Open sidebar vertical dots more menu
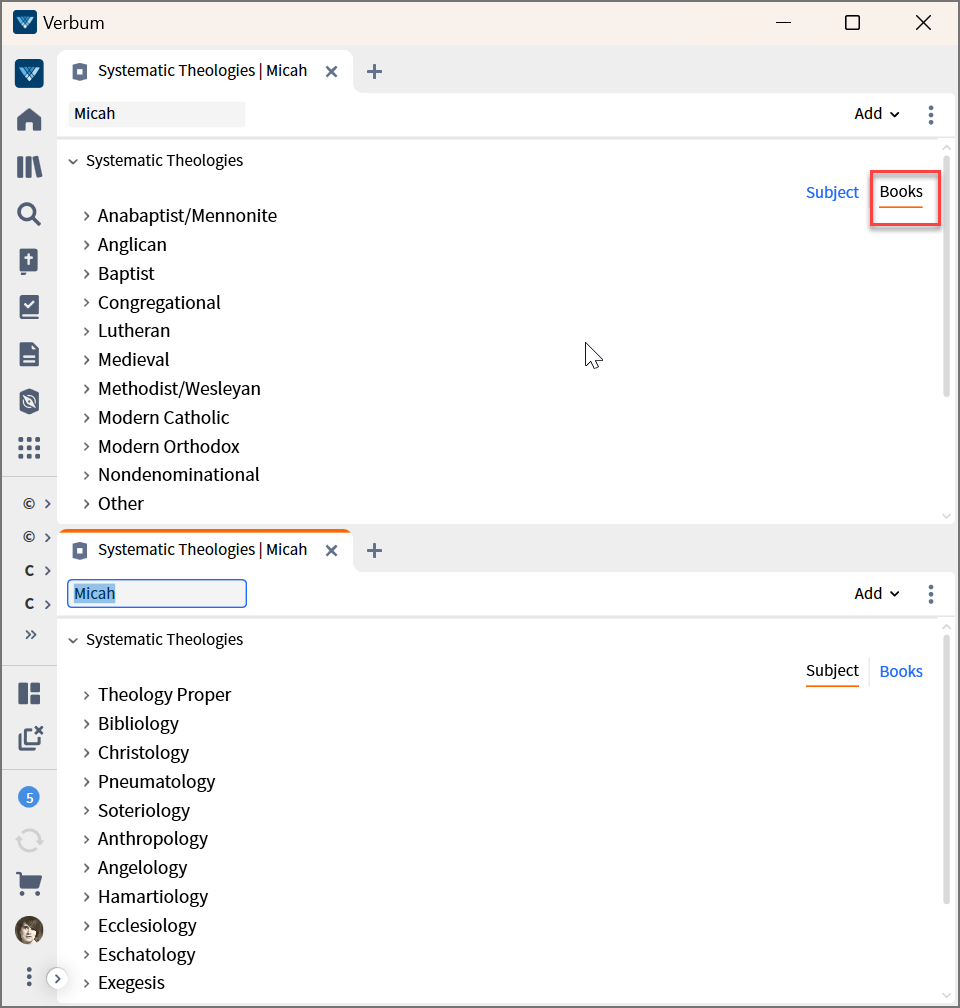The image size is (960, 1008). [x=29, y=976]
